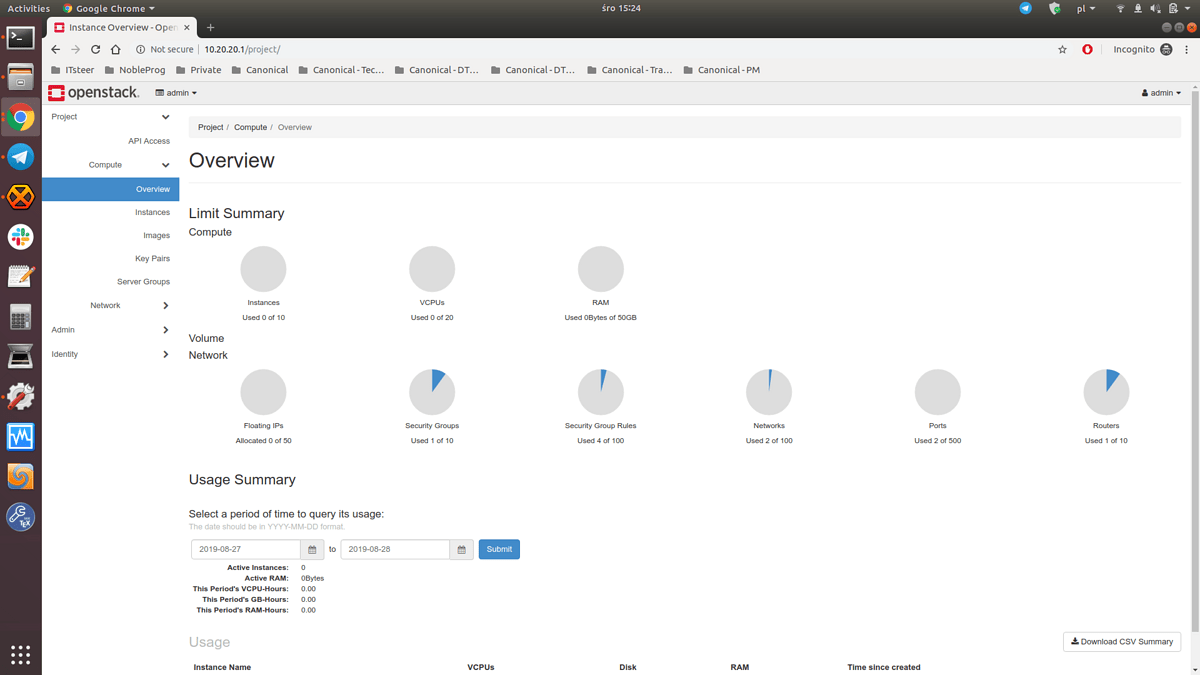Click the bookmark star in the address bar
This screenshot has width=1200, height=675.
(x=1062, y=48)
